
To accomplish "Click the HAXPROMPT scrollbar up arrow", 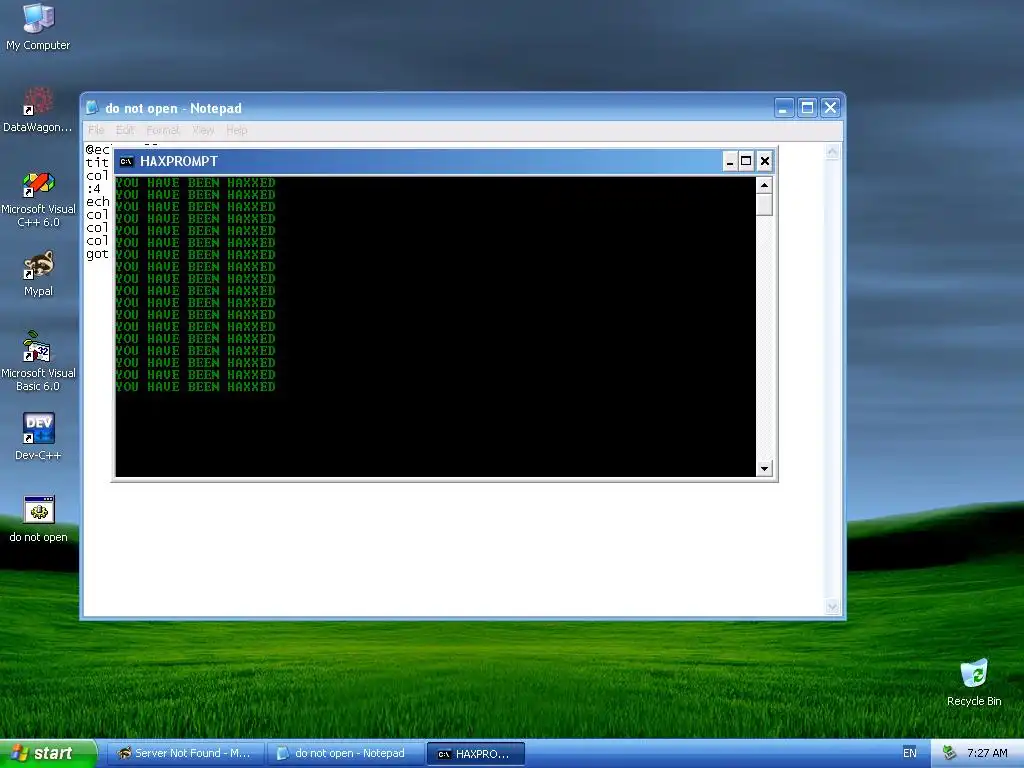I will click(764, 185).
